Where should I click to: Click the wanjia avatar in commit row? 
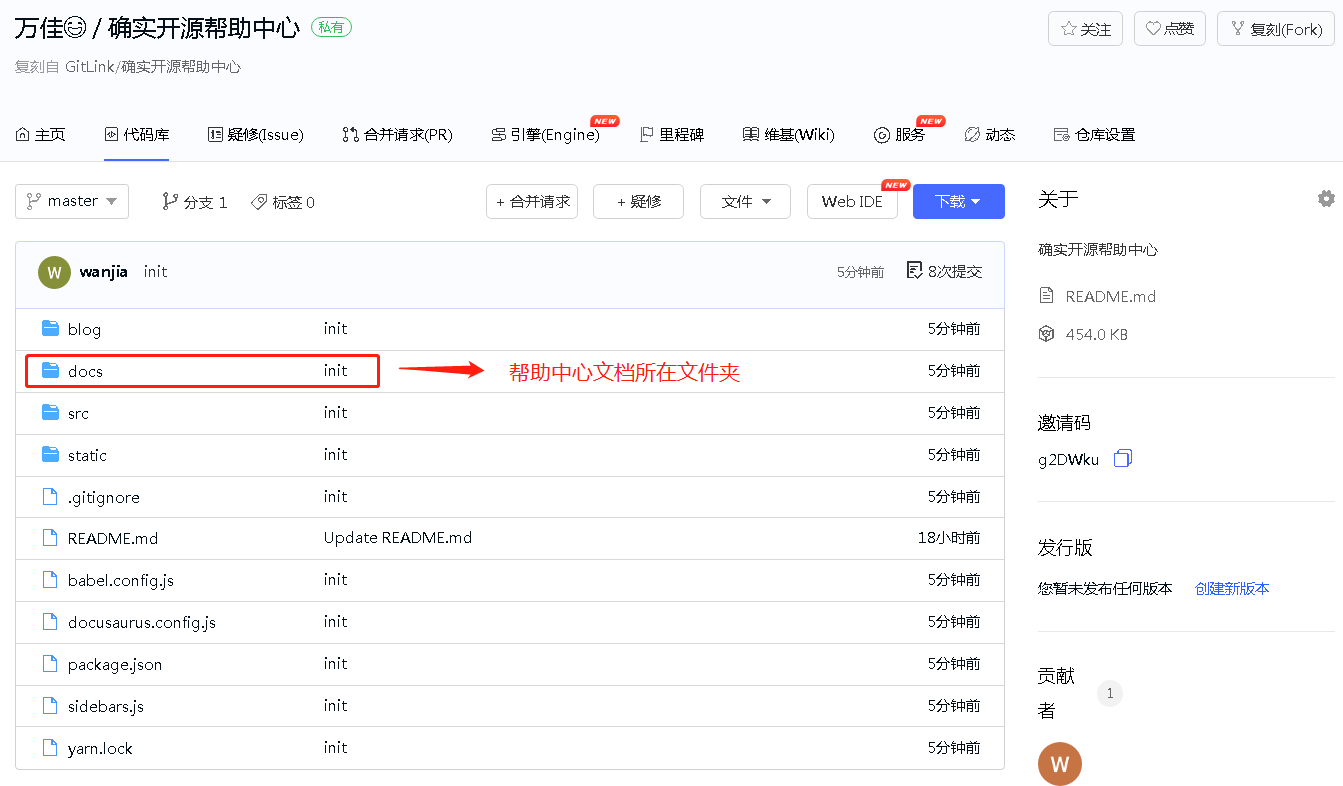tap(54, 272)
